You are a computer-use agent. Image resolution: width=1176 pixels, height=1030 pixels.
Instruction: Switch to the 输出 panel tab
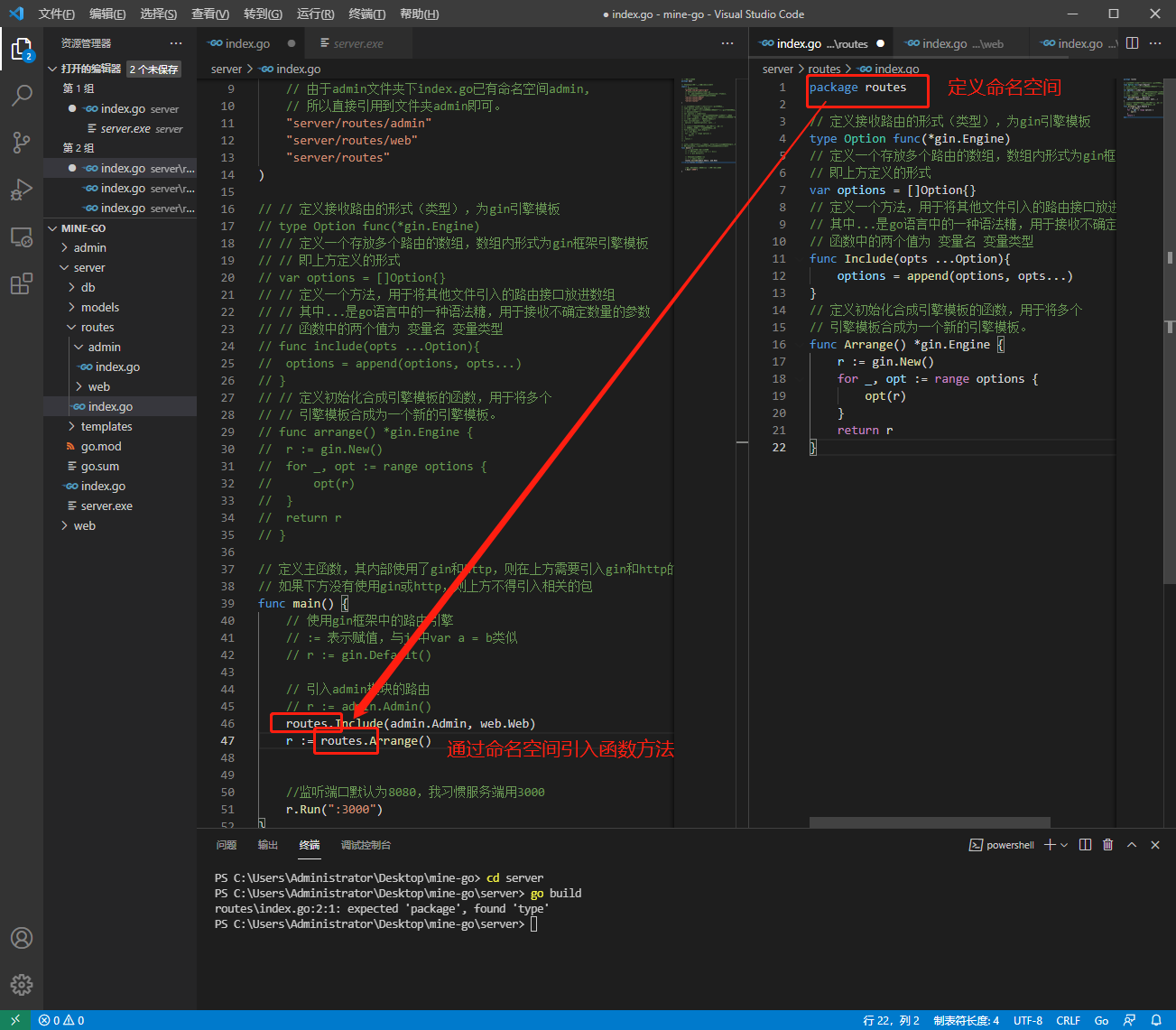tap(268, 845)
